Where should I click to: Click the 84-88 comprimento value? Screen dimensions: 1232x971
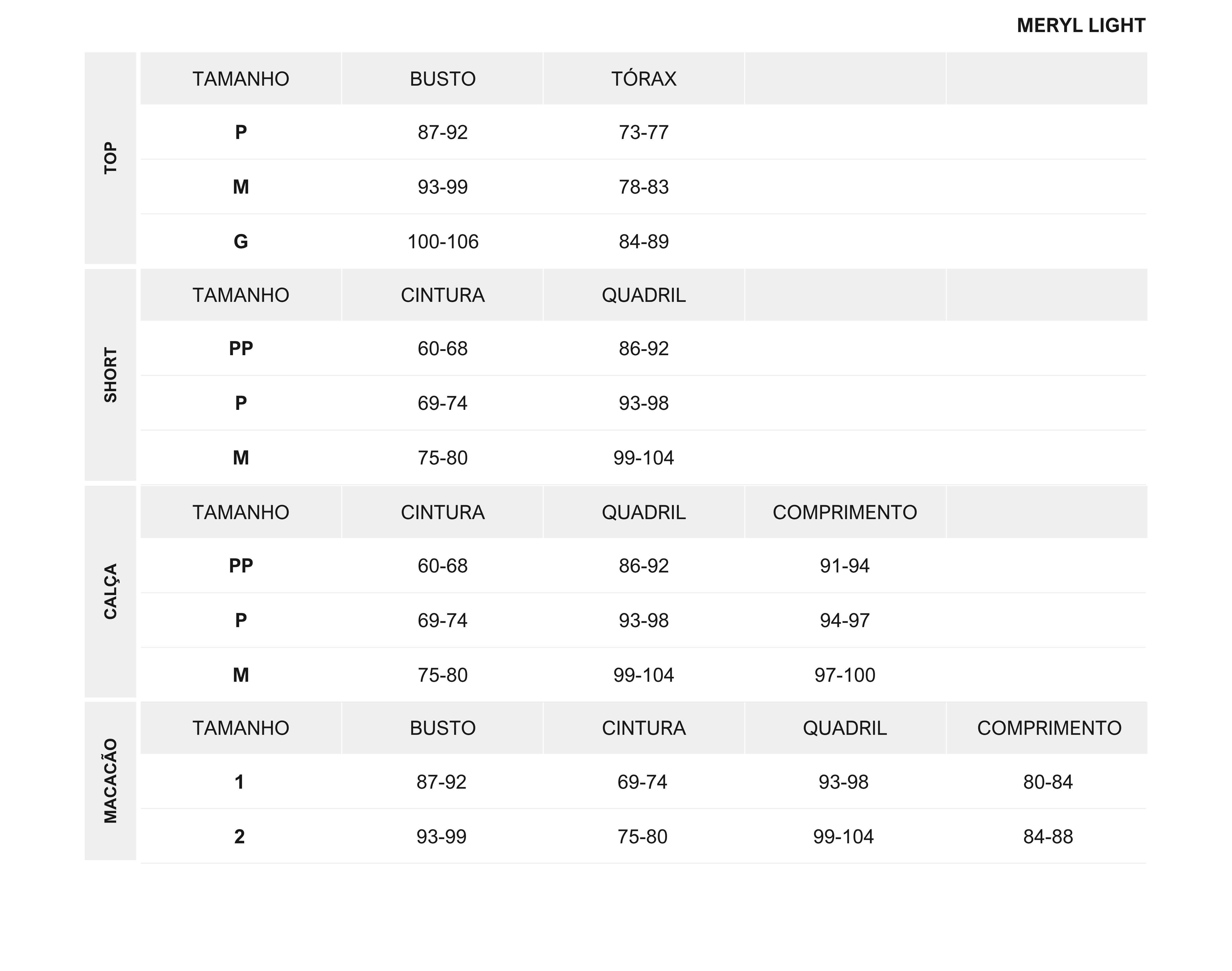(1048, 837)
